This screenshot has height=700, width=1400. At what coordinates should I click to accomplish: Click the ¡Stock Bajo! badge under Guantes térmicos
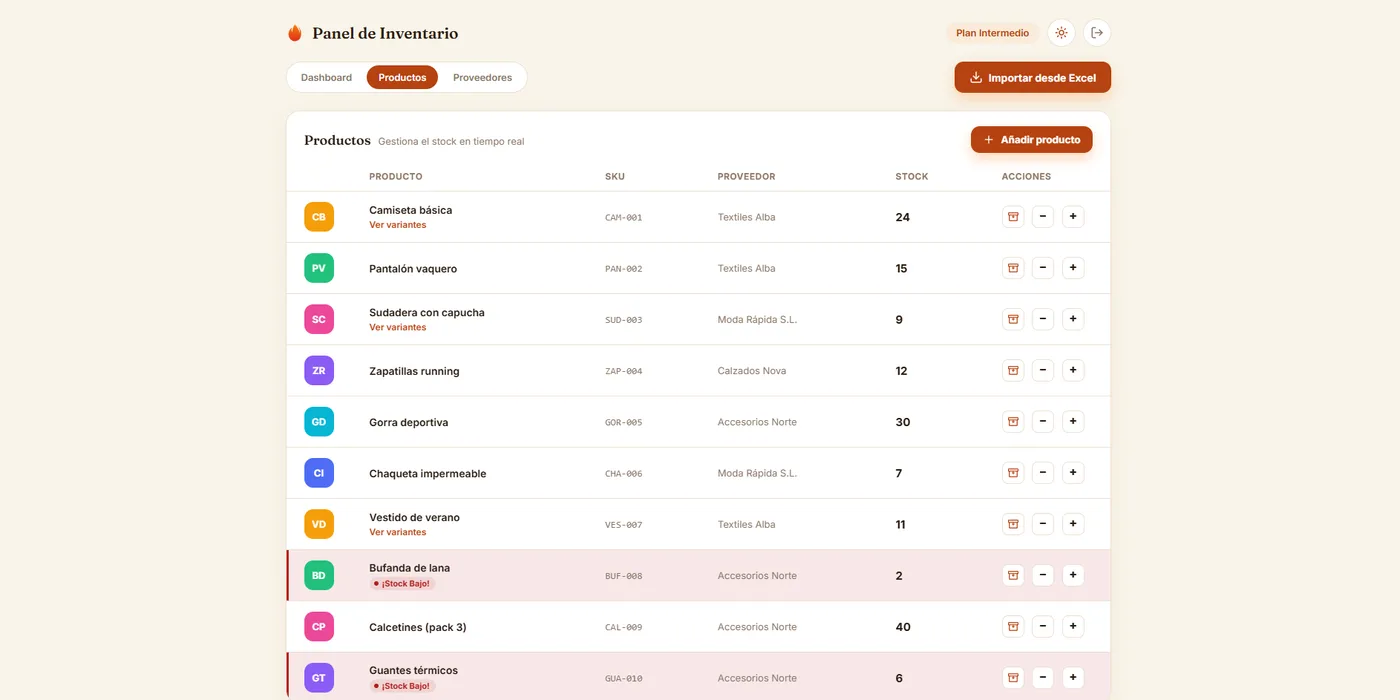coord(402,686)
